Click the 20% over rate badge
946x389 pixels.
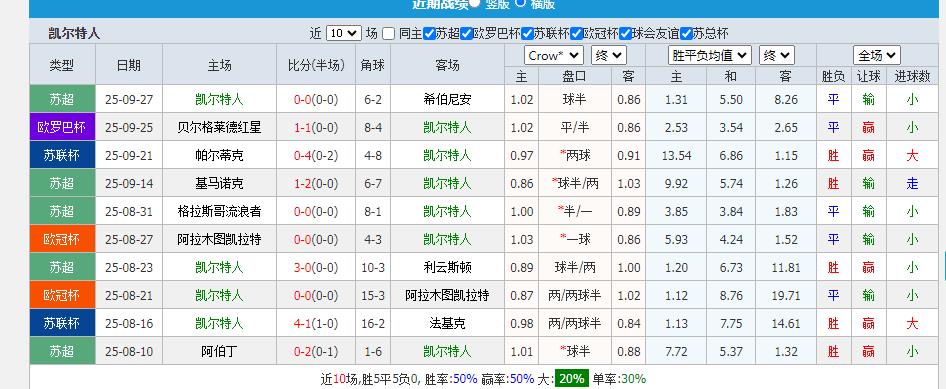click(x=571, y=379)
